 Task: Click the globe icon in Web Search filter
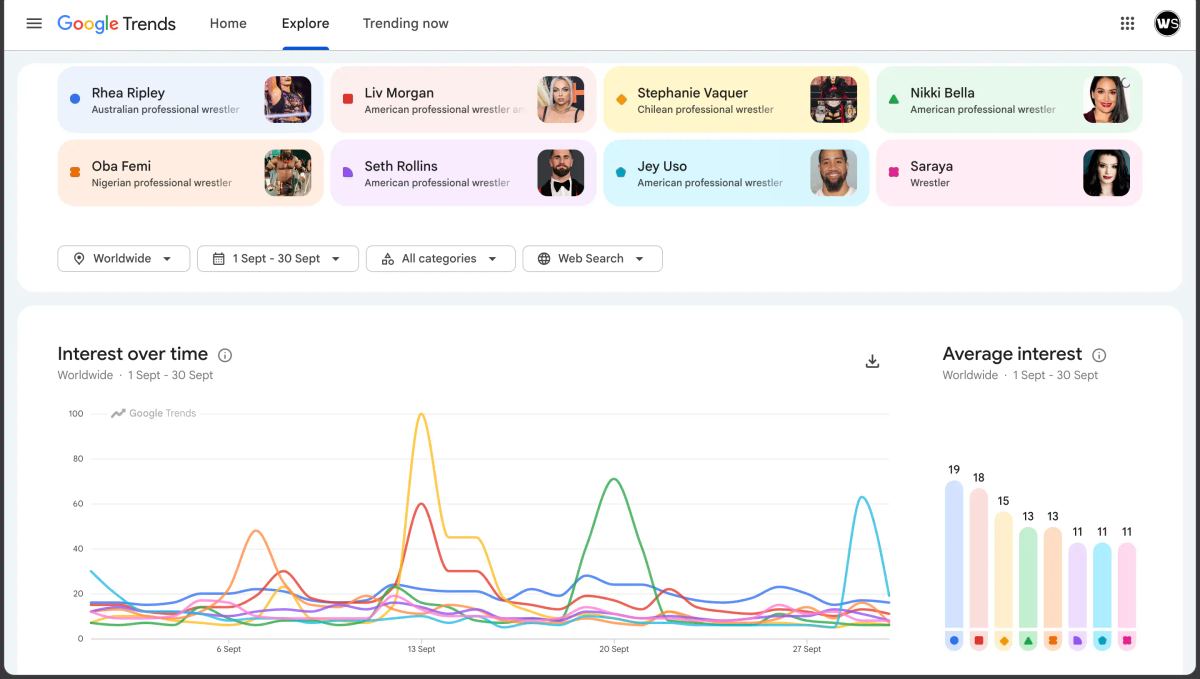point(544,258)
